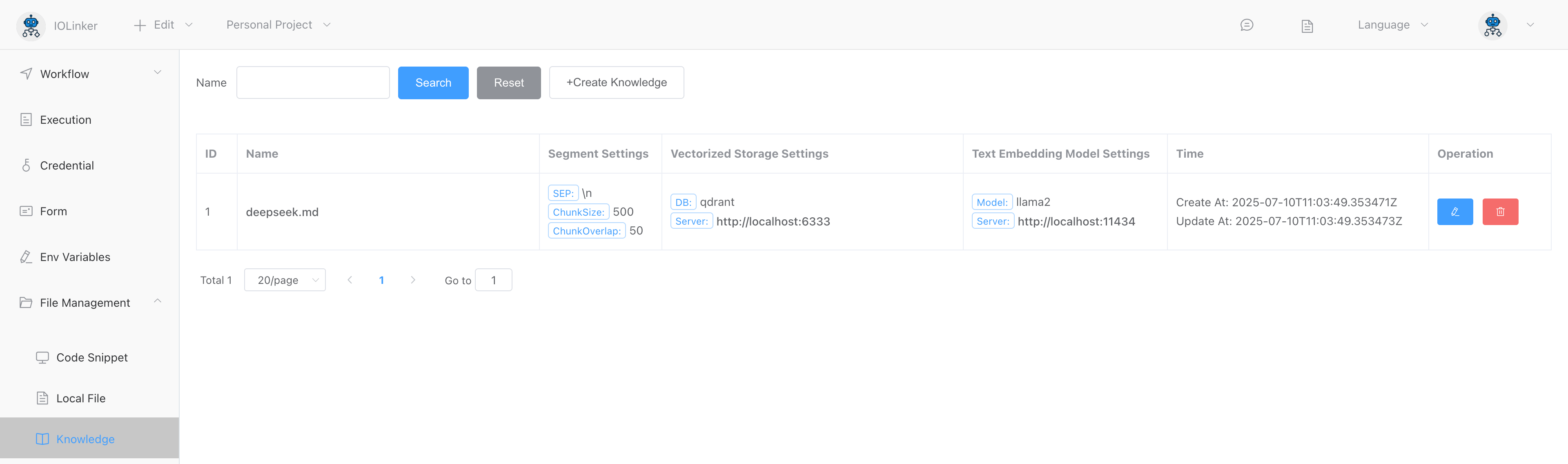Open Credential from the sidebar

coord(67,166)
